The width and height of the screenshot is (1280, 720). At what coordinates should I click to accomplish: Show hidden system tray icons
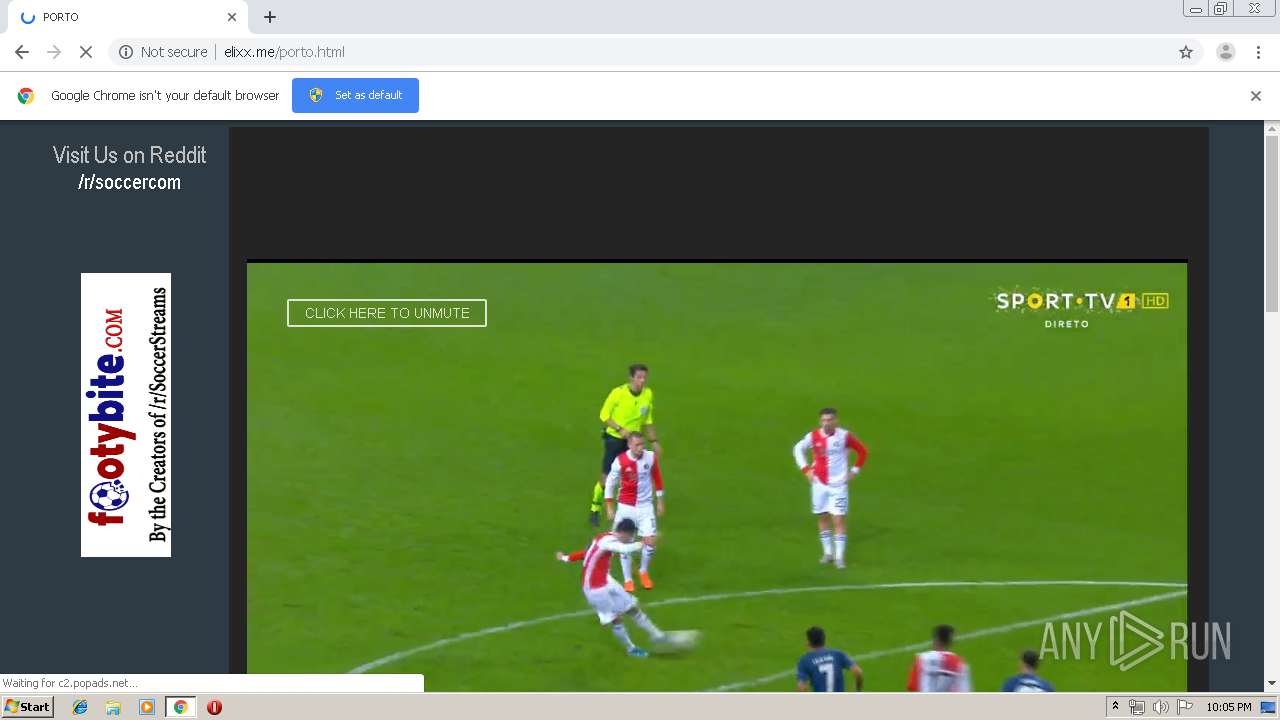click(1115, 707)
